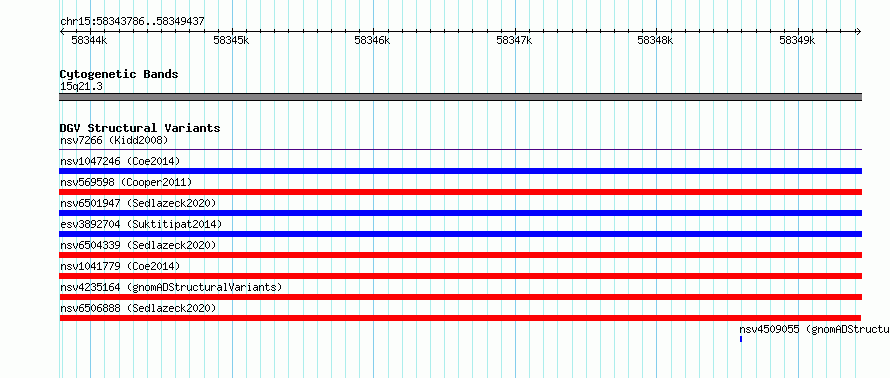Click the nsv6504339 (Sedlazeck2020) variant label
This screenshot has width=890, height=378.
tap(138, 245)
